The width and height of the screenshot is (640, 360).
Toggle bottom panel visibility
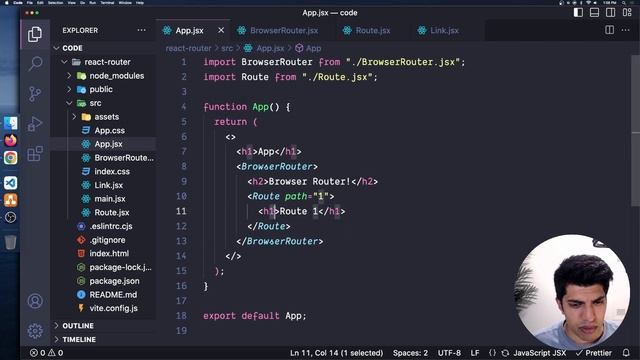(x=595, y=13)
